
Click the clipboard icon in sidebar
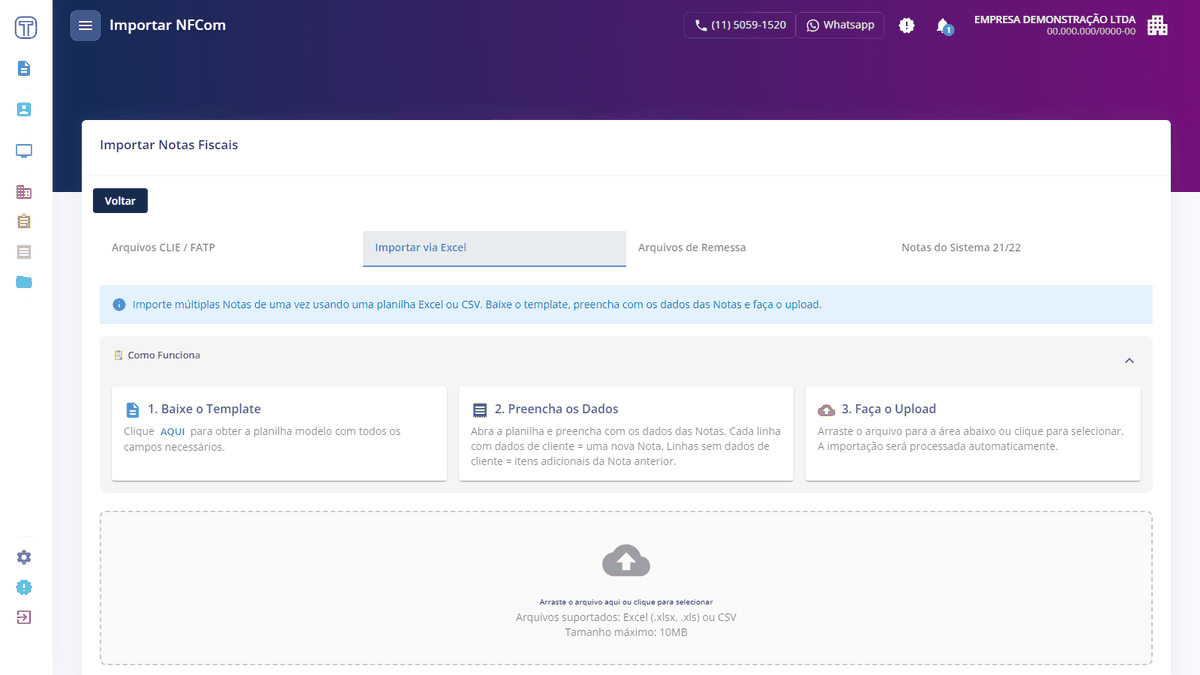click(x=24, y=222)
